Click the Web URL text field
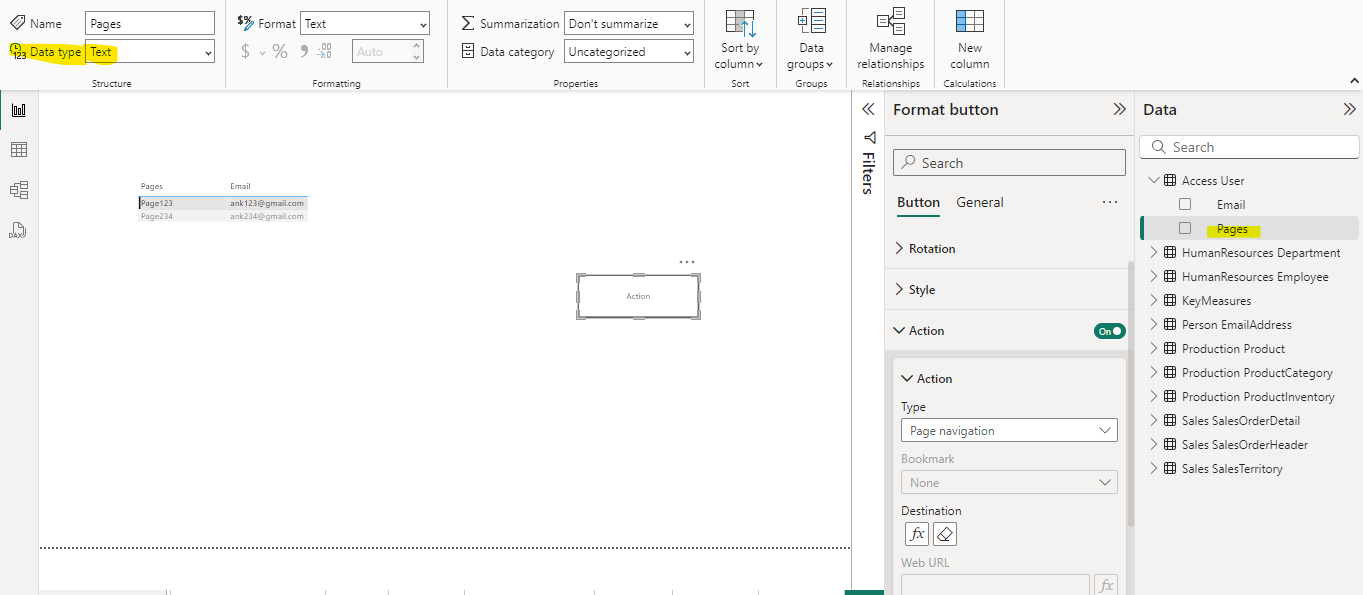Image resolution: width=1363 pixels, height=595 pixels. (995, 585)
